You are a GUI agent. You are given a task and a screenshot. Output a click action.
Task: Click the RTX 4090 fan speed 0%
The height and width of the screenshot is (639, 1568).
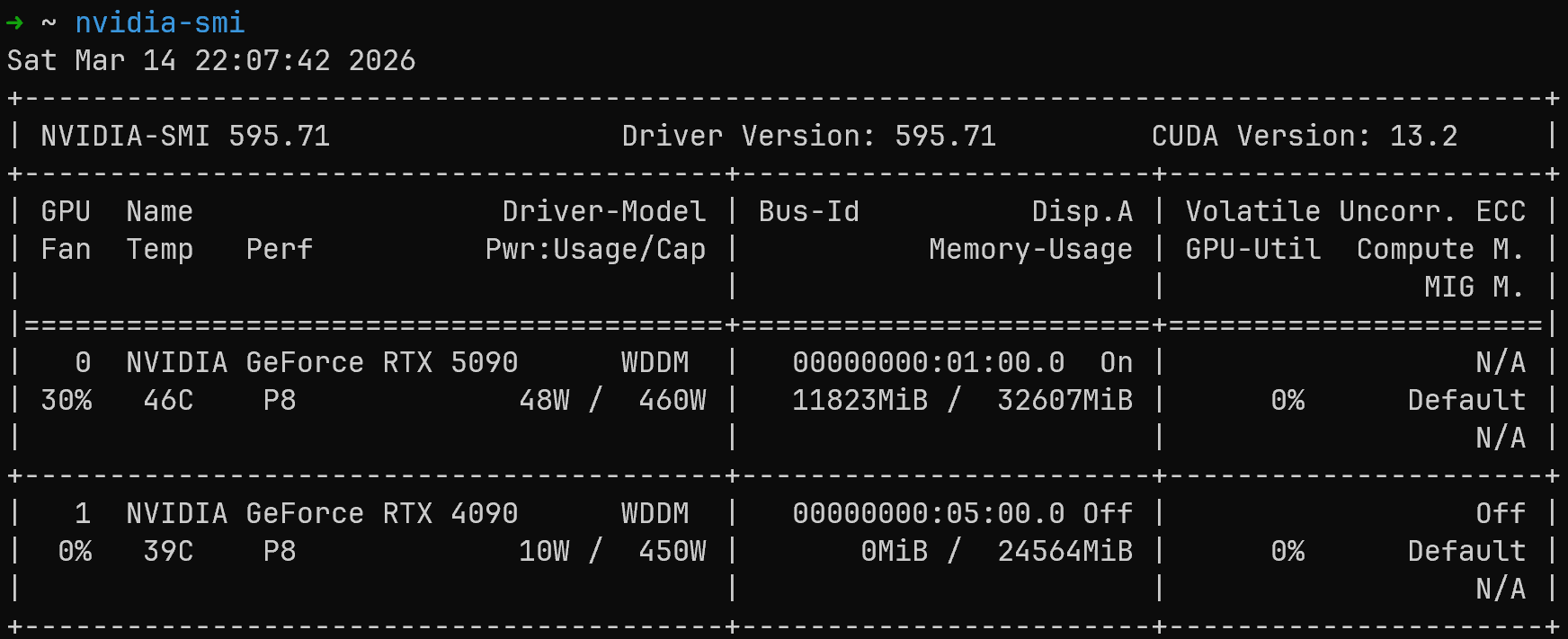[75, 551]
